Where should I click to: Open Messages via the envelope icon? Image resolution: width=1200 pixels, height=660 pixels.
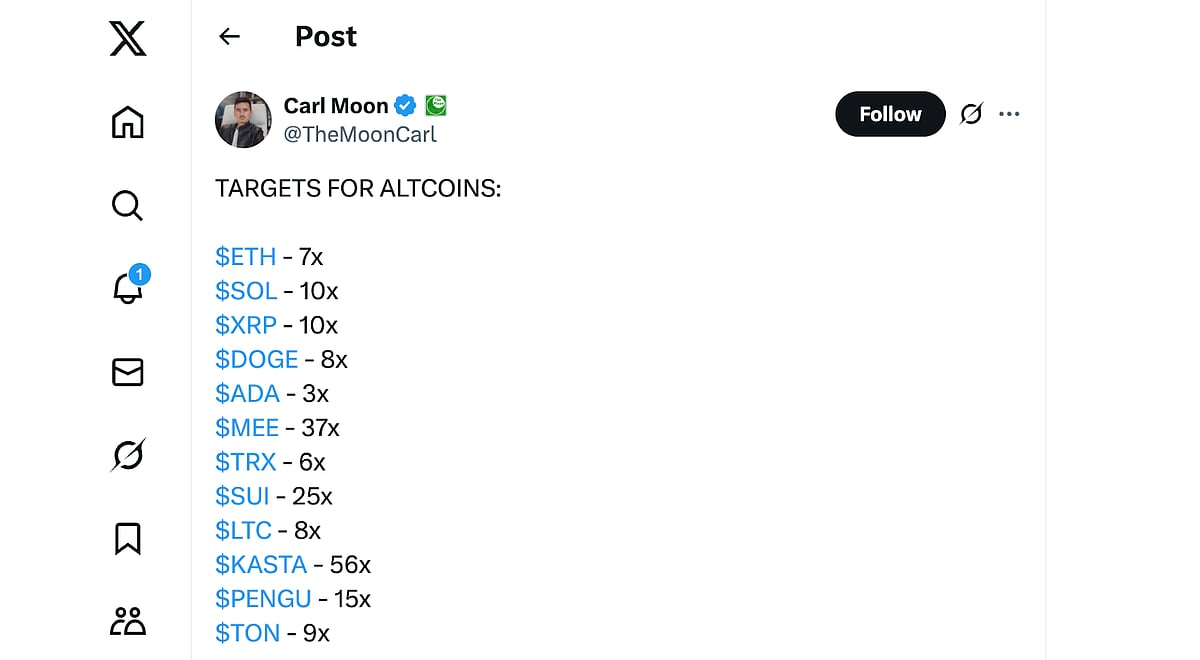(127, 372)
